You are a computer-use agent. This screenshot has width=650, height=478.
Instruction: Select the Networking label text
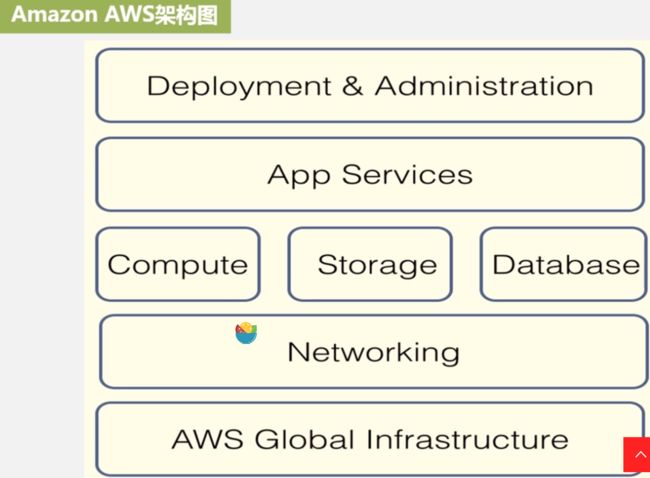(374, 352)
